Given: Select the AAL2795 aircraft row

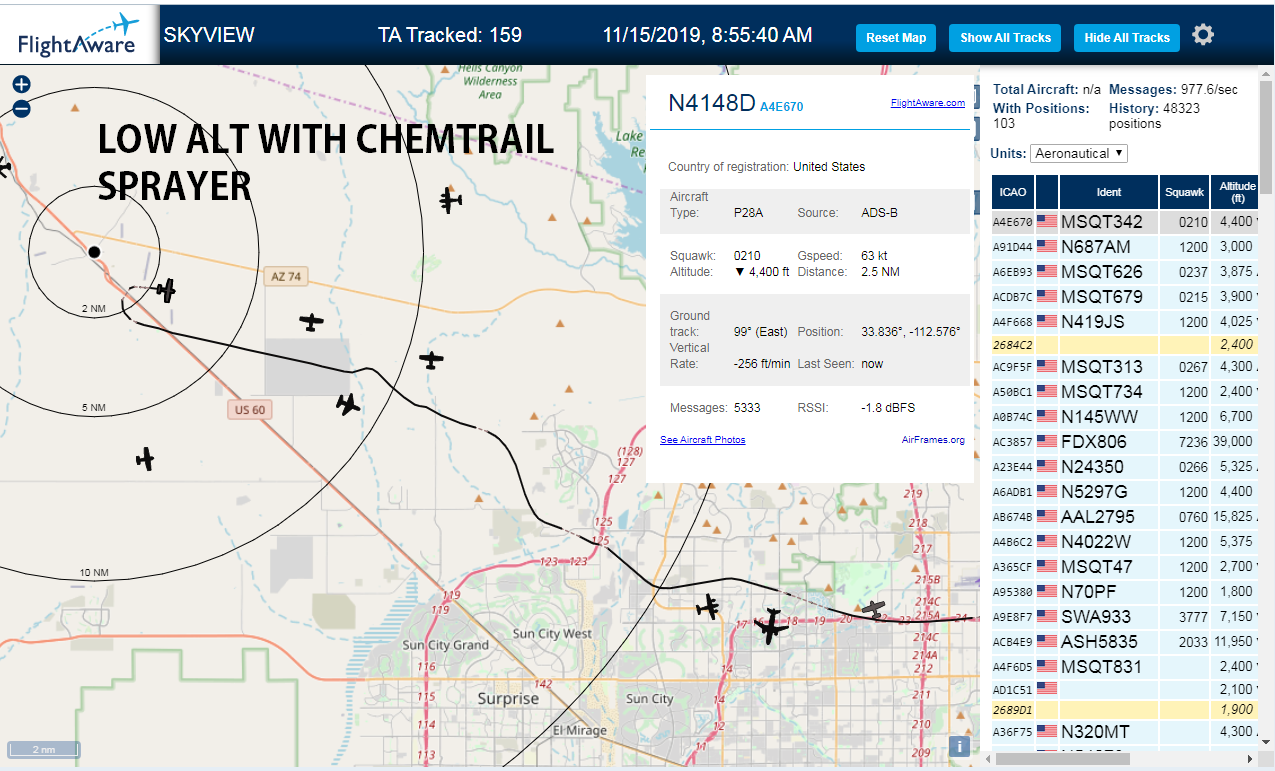Looking at the screenshot, I should point(1125,517).
